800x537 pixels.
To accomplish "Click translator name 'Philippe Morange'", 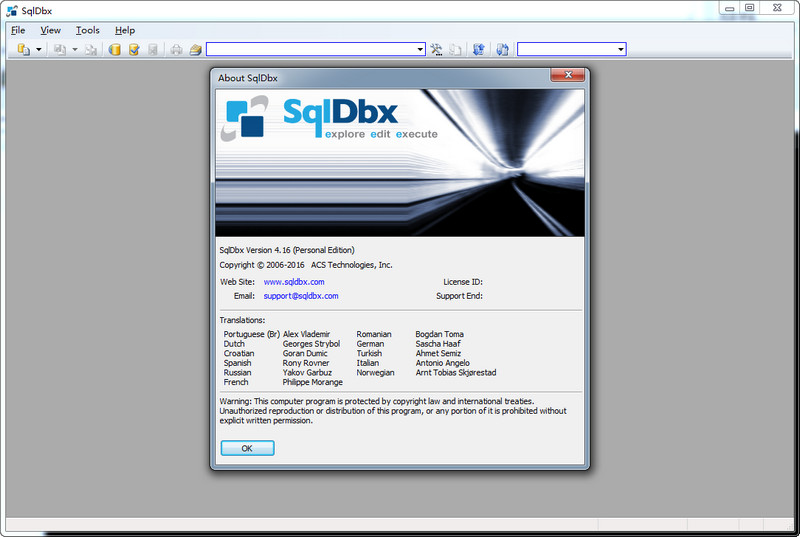I will pos(313,382).
